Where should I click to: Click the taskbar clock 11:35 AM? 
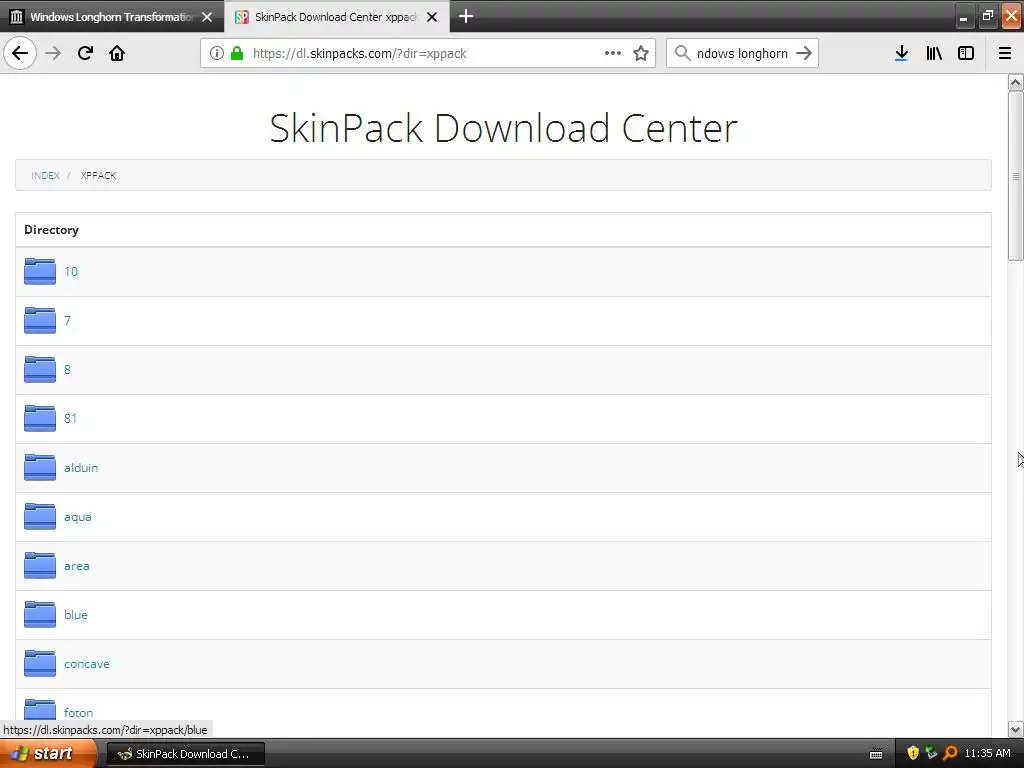987,754
